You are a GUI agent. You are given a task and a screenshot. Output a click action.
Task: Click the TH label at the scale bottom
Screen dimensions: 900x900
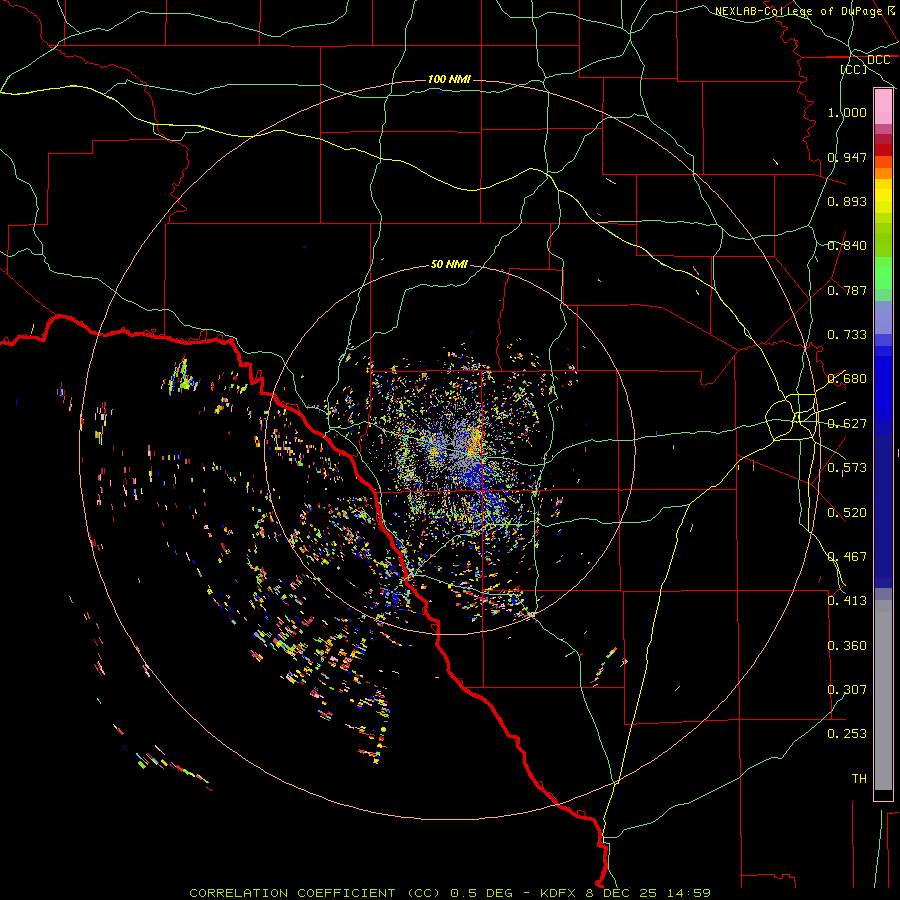859,779
